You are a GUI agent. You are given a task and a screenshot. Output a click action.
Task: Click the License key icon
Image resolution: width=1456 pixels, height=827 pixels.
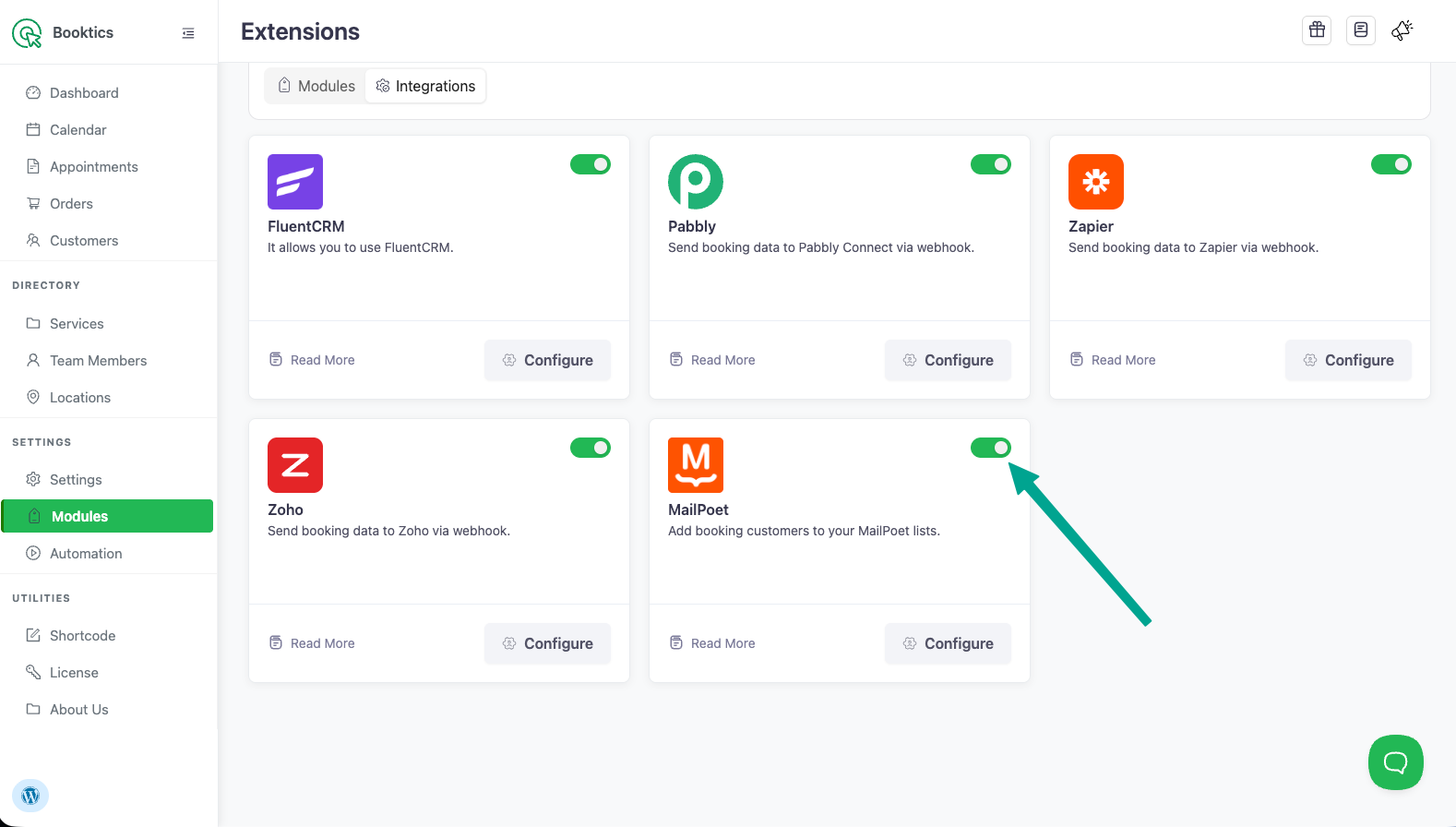[x=33, y=672]
